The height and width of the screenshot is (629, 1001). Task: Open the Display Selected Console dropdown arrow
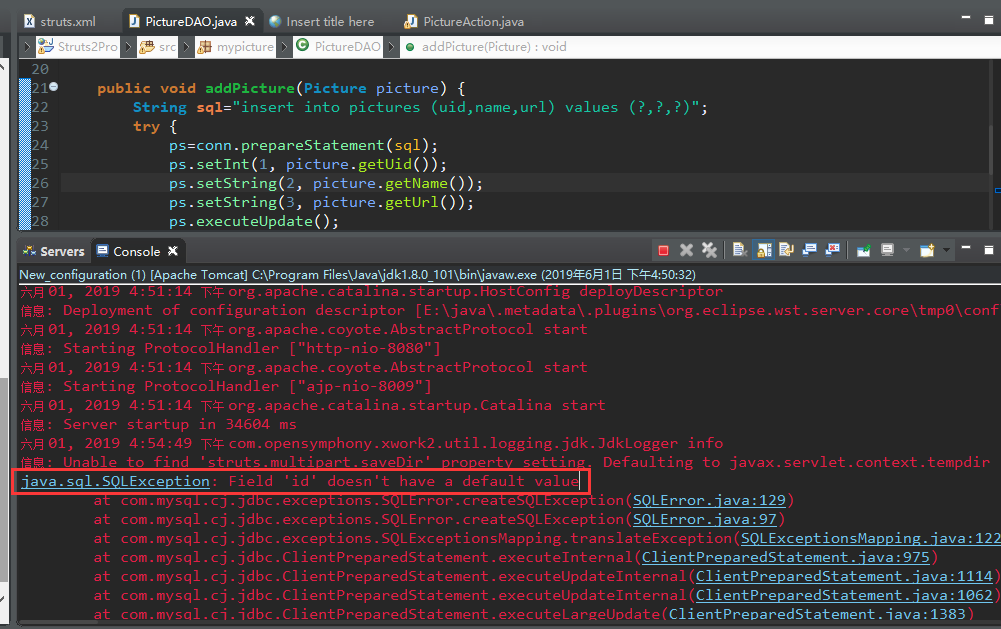click(905, 250)
